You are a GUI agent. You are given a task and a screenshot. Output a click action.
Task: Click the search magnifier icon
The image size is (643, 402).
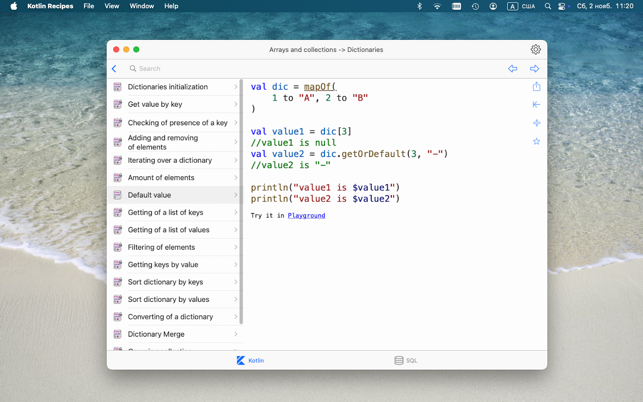(x=133, y=69)
